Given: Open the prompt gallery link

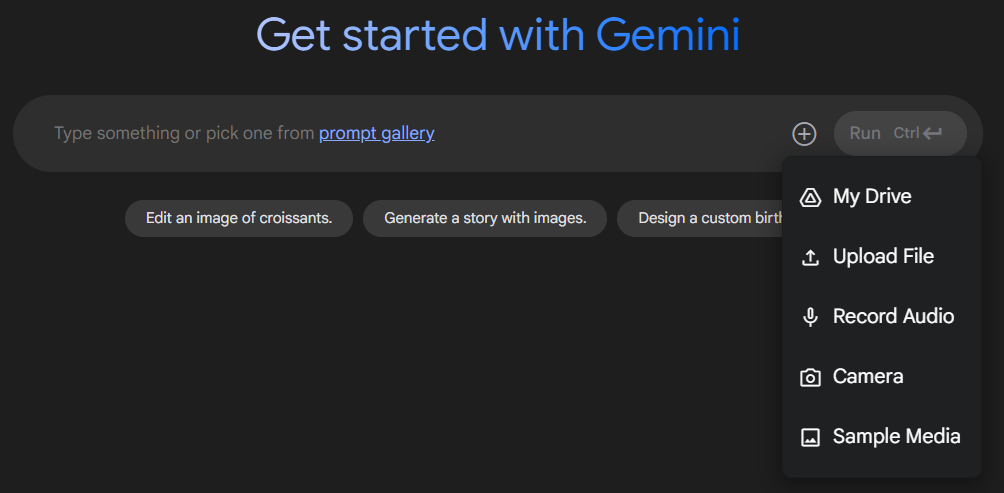Looking at the screenshot, I should 376,133.
